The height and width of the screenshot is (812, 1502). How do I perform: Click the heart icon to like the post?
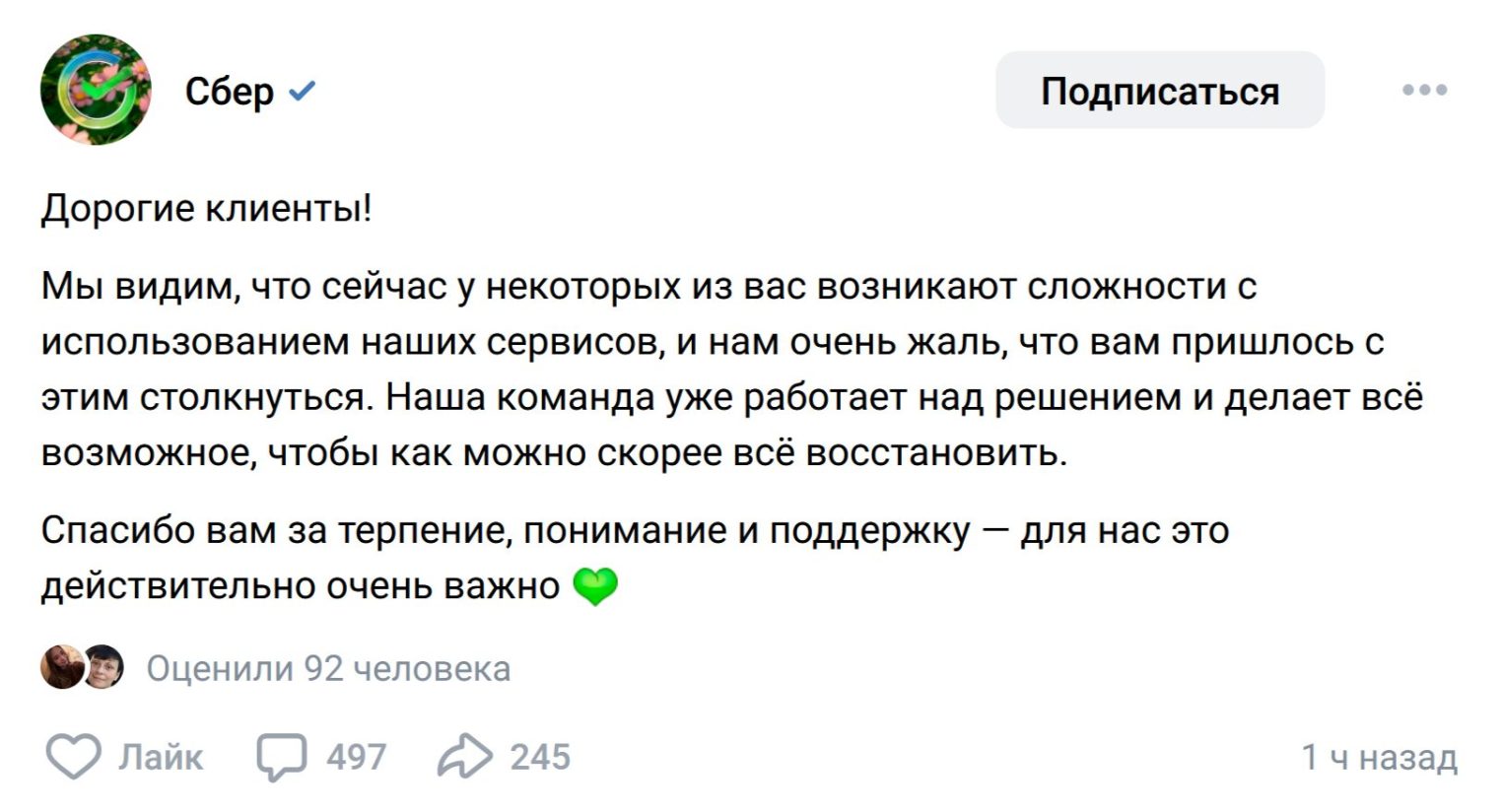[71, 757]
